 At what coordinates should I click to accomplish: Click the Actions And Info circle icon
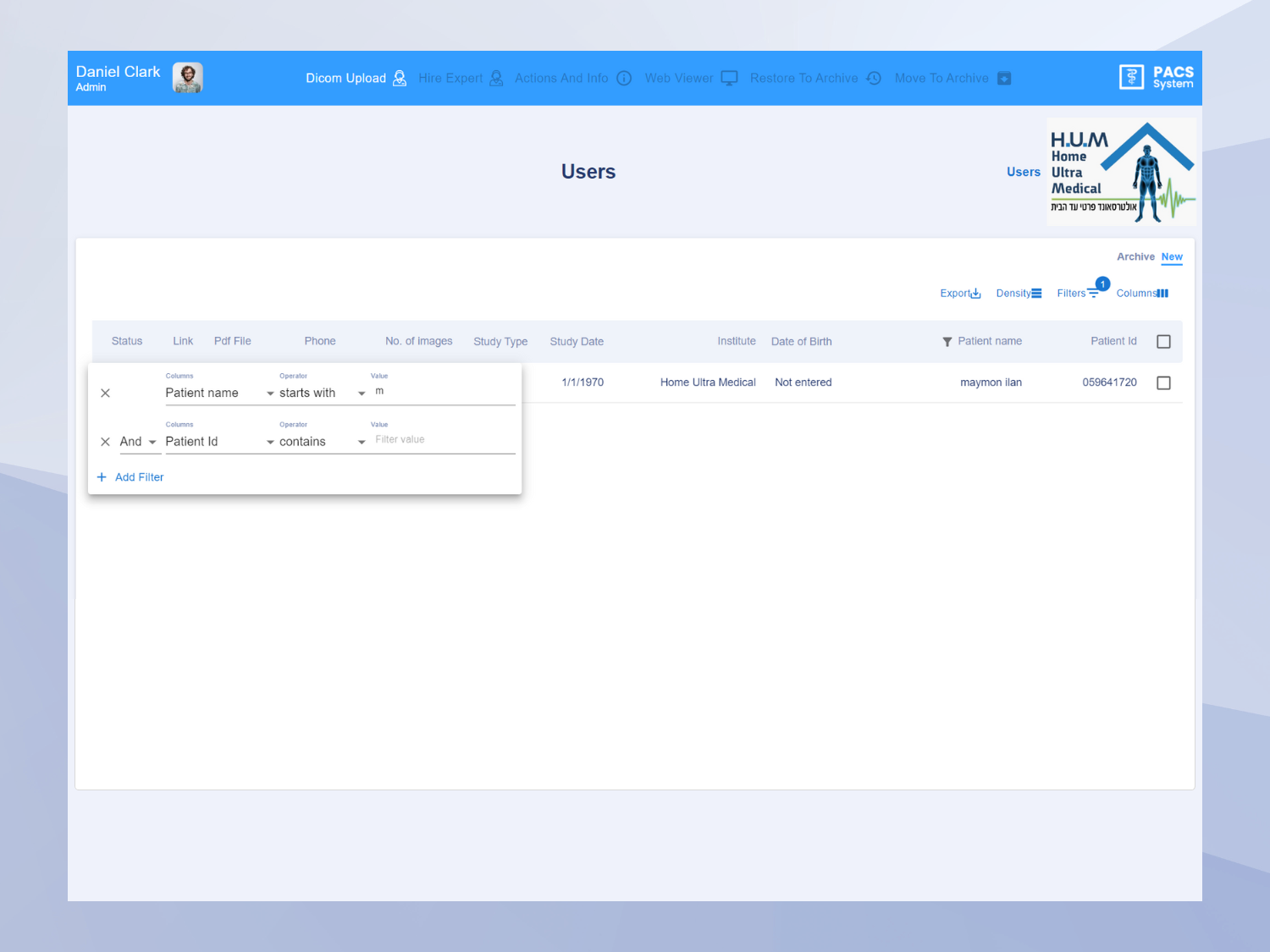[624, 78]
